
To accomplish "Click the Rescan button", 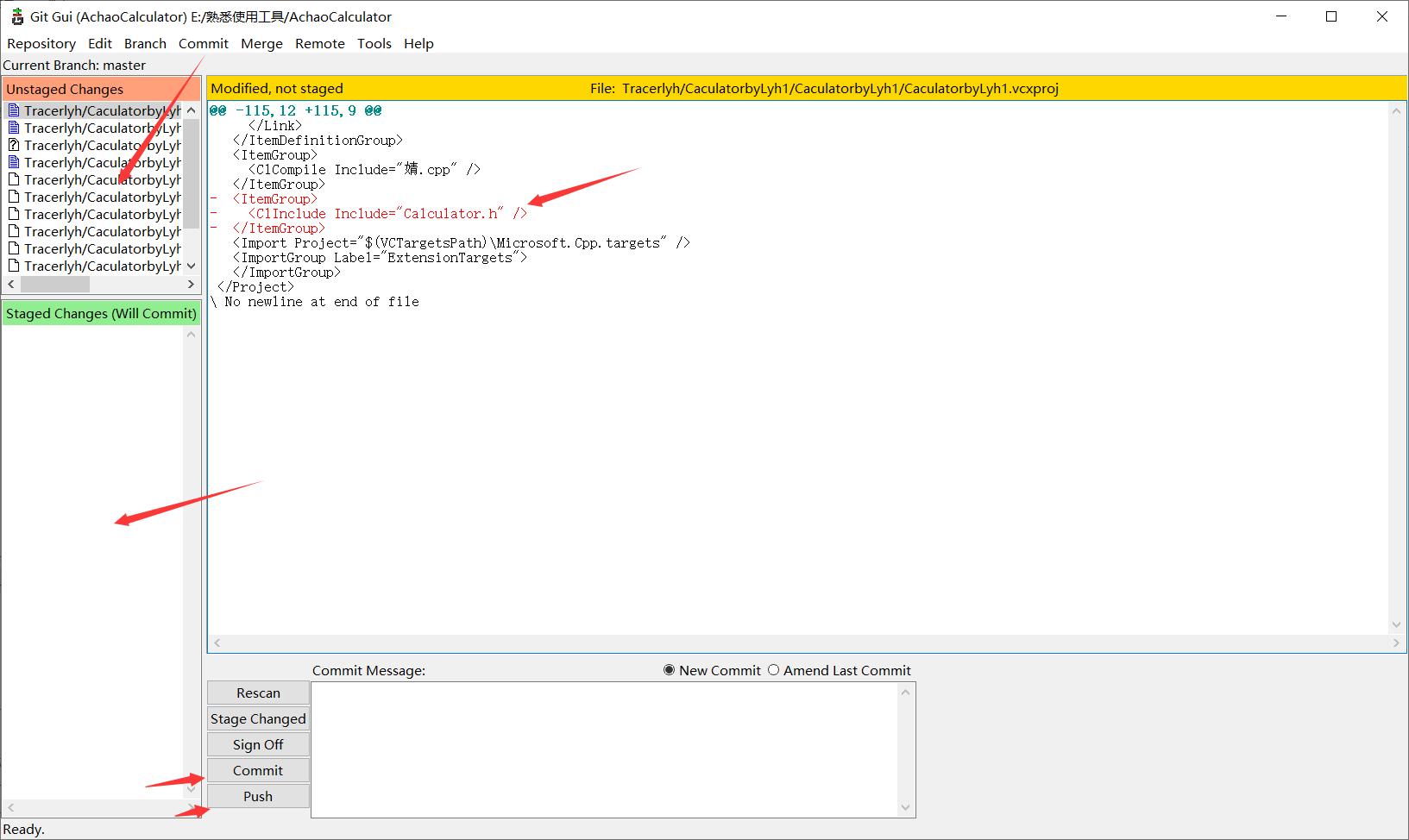I will tap(258, 693).
